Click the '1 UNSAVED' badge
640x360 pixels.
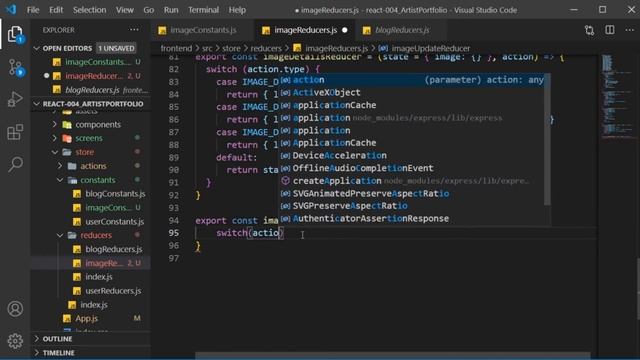pyautogui.click(x=116, y=48)
